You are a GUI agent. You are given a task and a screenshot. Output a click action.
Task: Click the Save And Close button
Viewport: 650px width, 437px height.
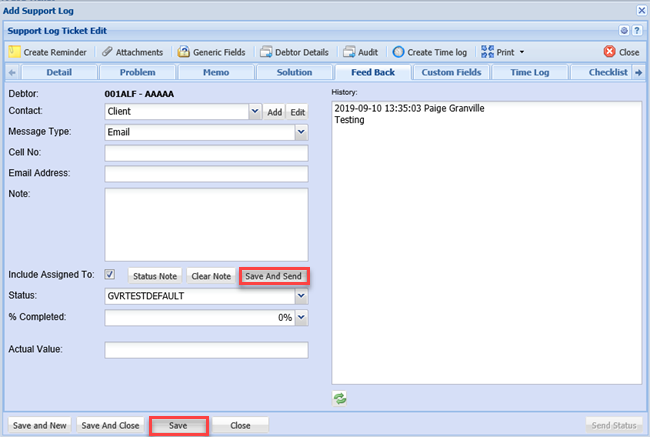(x=110, y=425)
